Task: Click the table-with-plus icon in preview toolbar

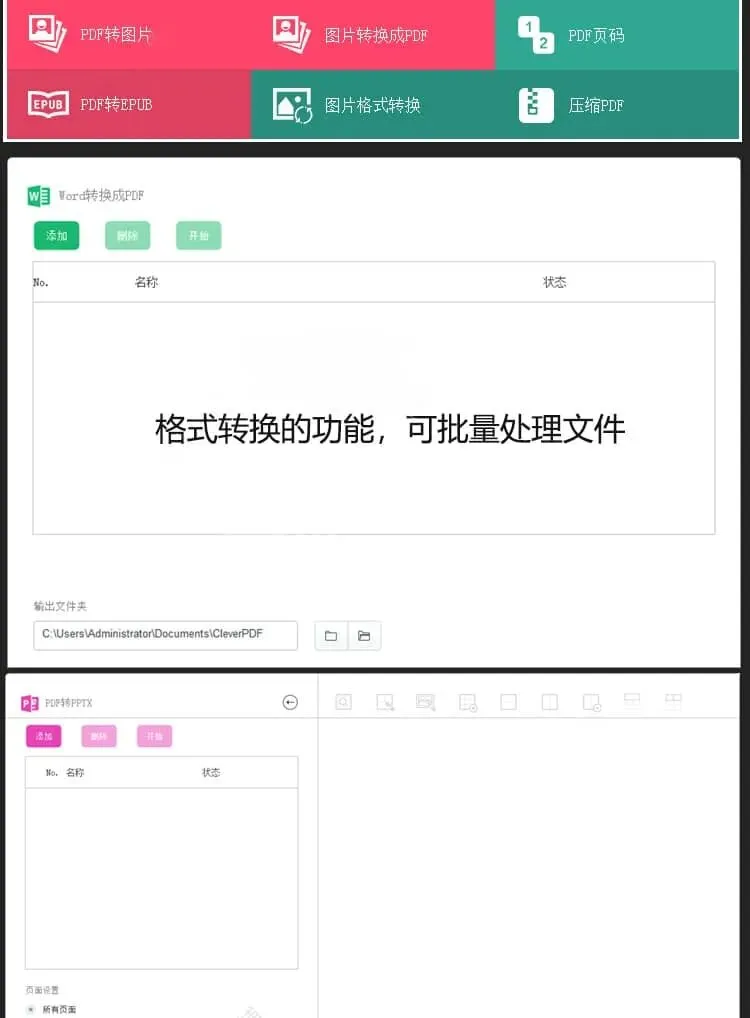Action: tap(468, 702)
